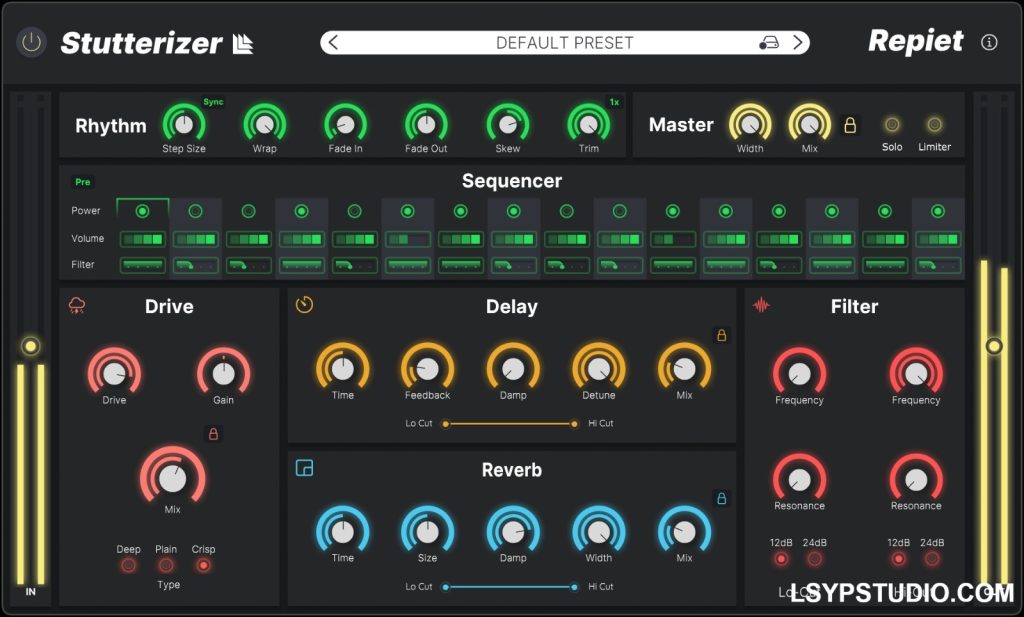Click the Reverb Mix knob
This screenshot has height=617, width=1024.
684,531
